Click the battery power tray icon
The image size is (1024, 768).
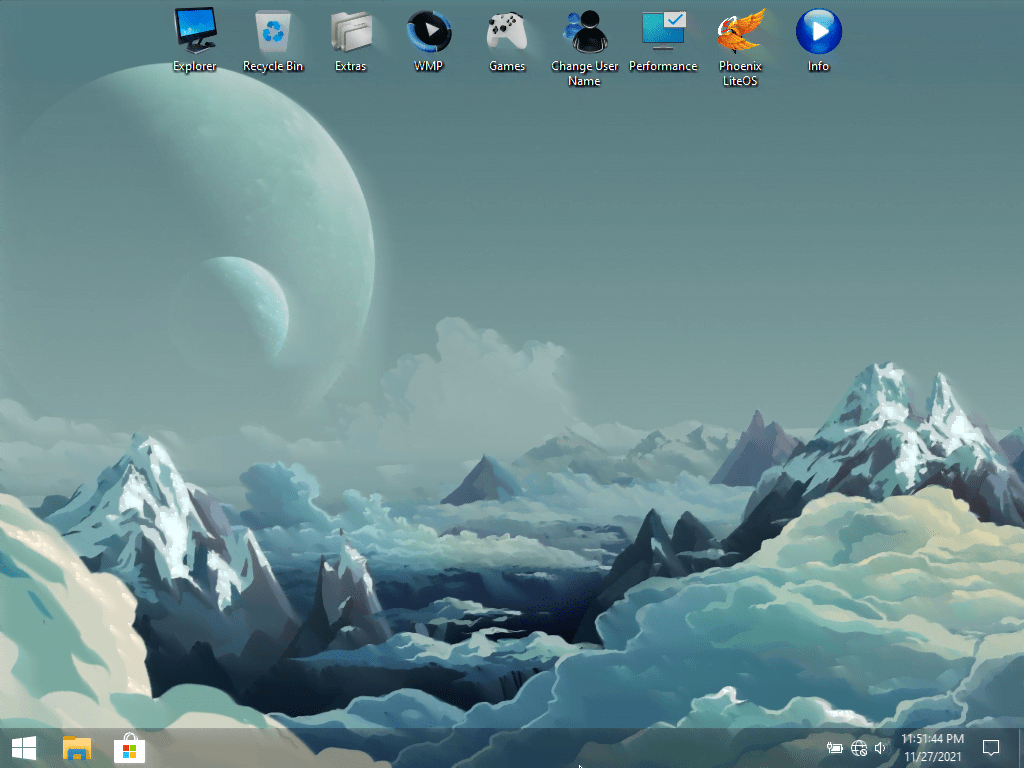(x=835, y=748)
